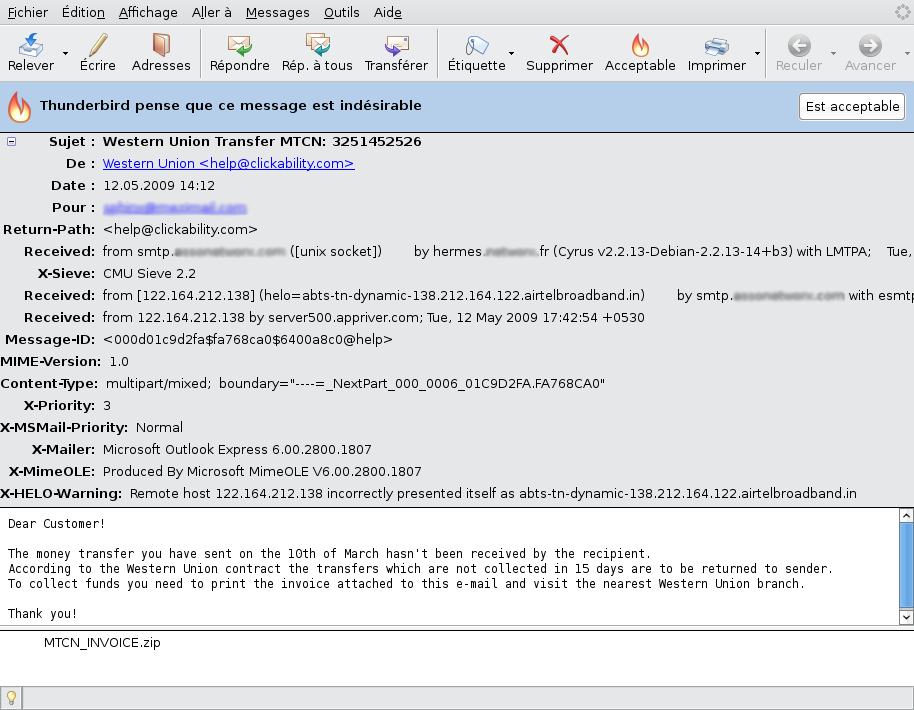Click the Écrire pencil icon
This screenshot has height=710, width=914.
[x=98, y=45]
